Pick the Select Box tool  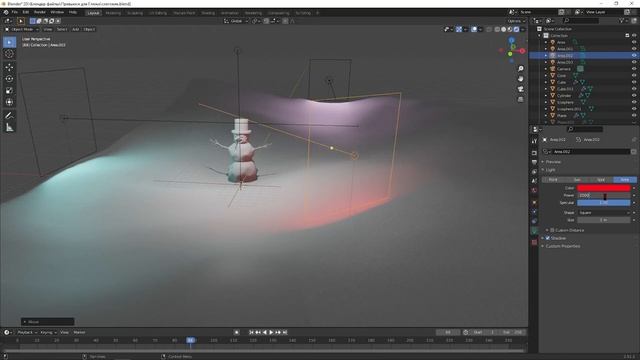(9, 42)
